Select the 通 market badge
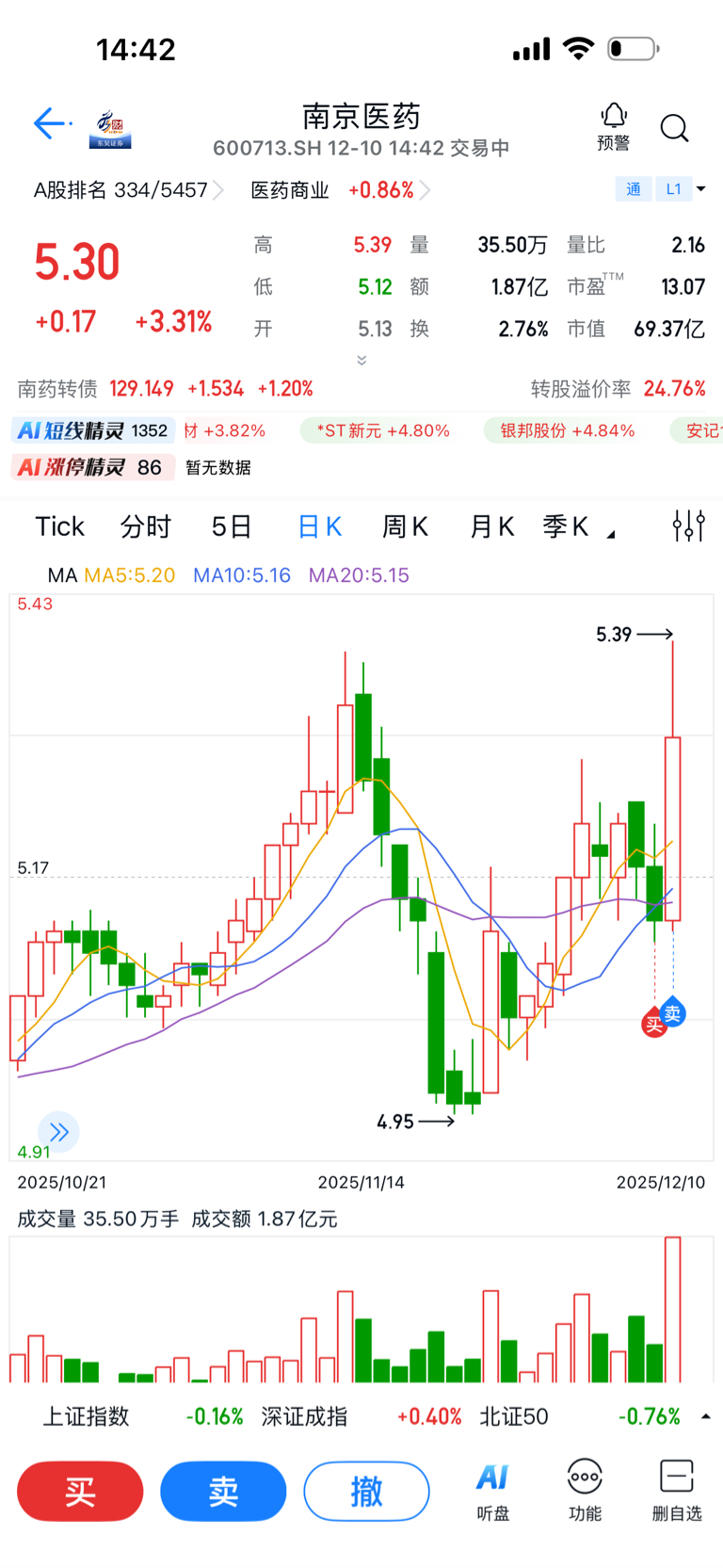Viewport: 723px width, 1568px height. 634,189
